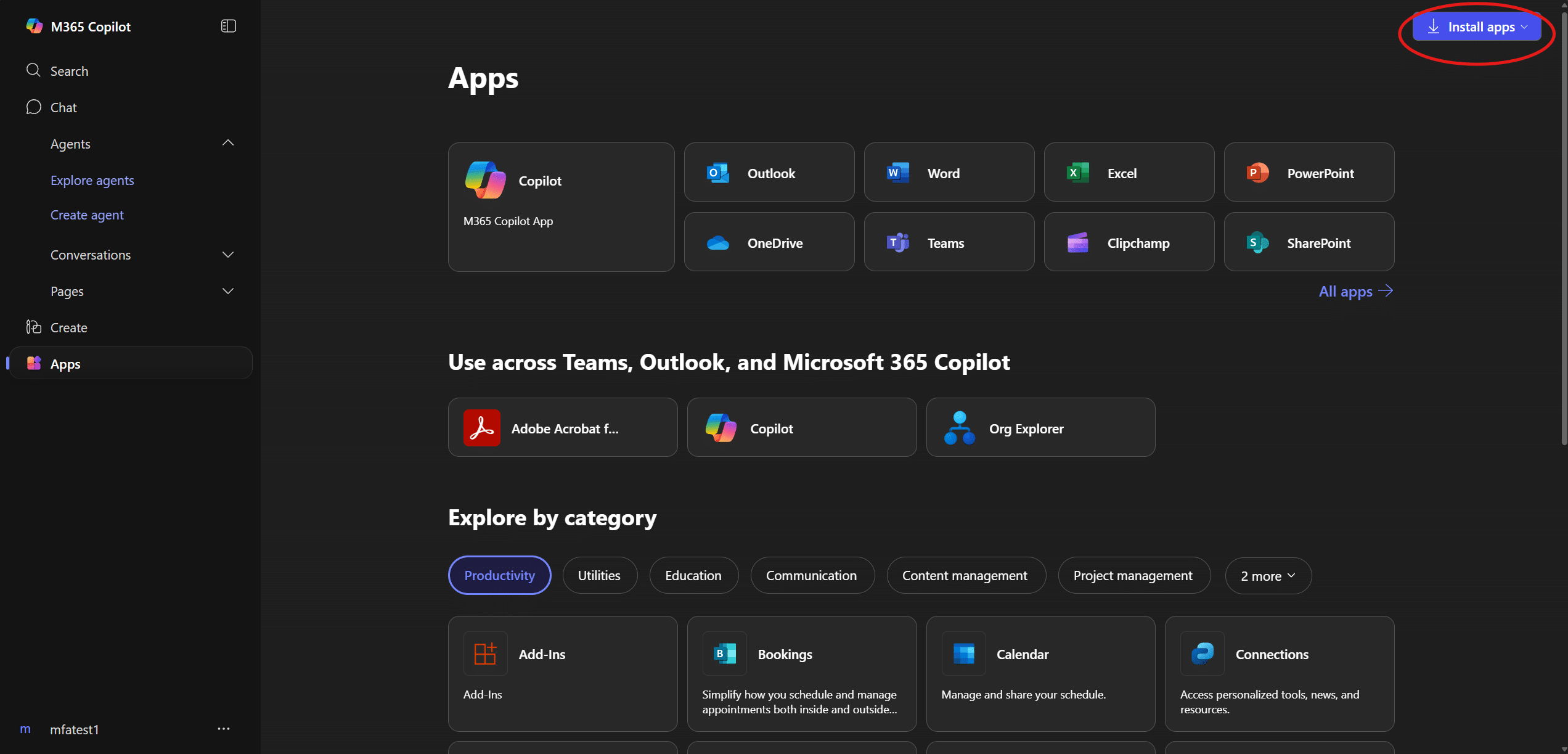Open Install apps dropdown button
Screen dimensions: 1568x754
tap(1477, 27)
